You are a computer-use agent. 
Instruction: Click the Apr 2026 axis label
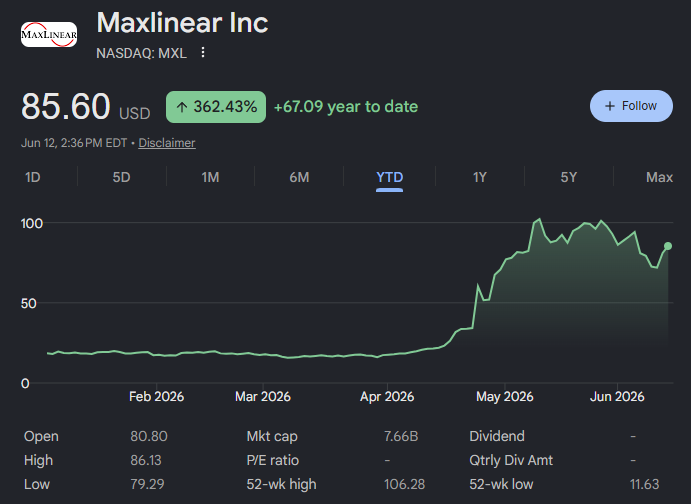(x=387, y=397)
